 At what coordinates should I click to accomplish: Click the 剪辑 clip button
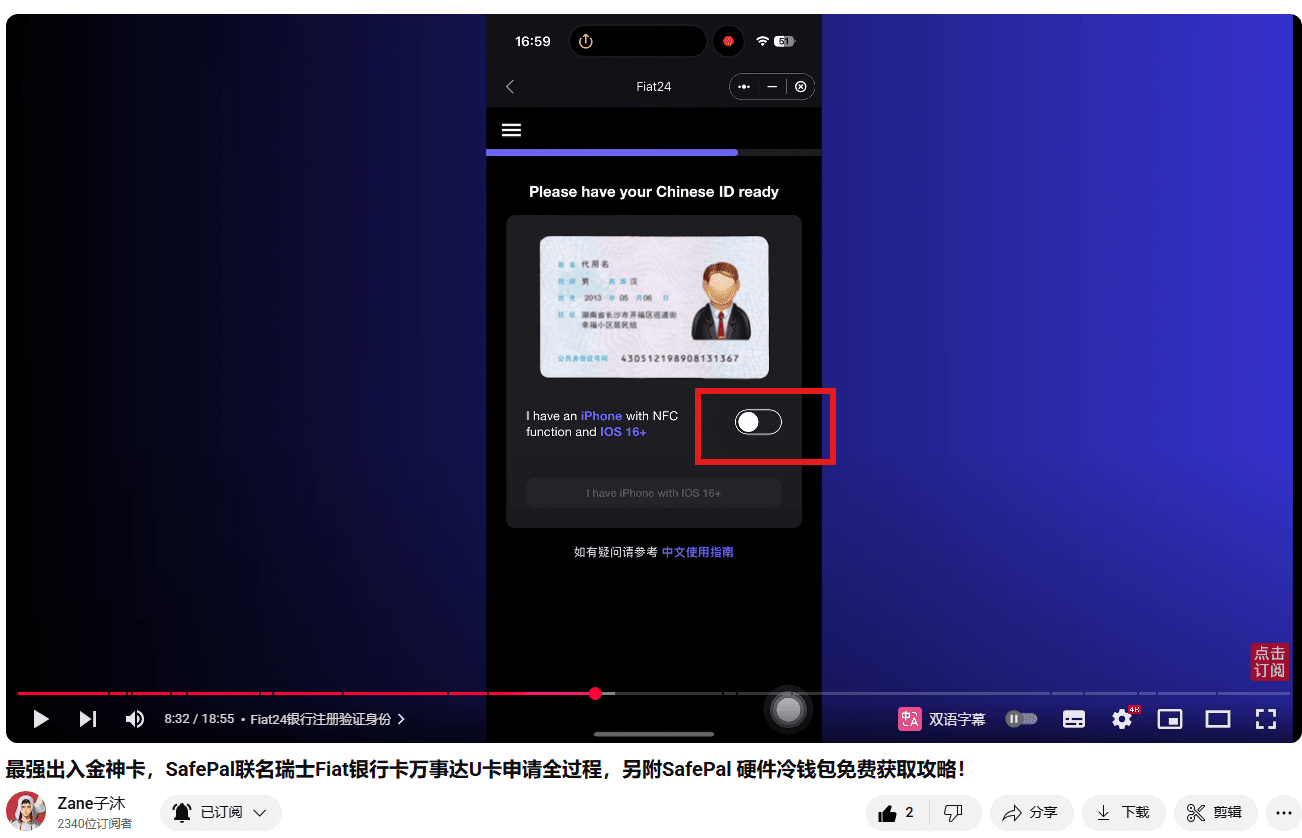point(1215,813)
